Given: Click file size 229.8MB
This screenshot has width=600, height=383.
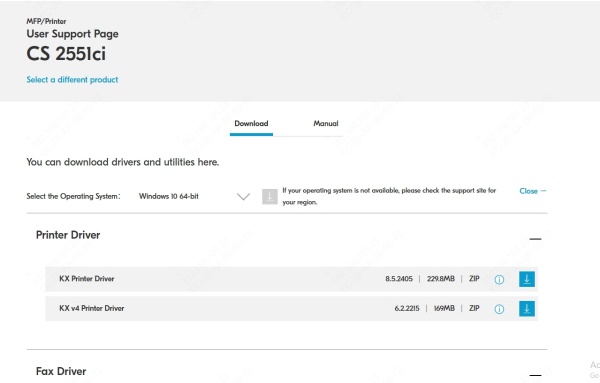Looking at the screenshot, I should pyautogui.click(x=441, y=279).
